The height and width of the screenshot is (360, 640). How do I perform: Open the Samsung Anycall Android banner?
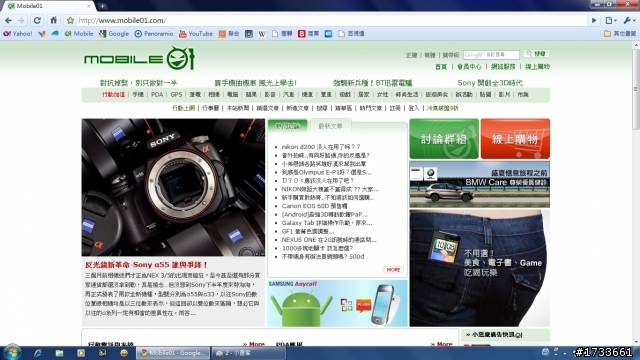click(x=338, y=303)
